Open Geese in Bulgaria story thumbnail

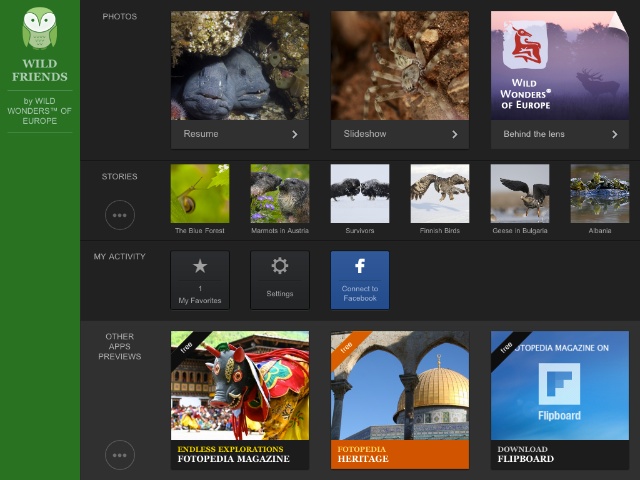(520, 193)
